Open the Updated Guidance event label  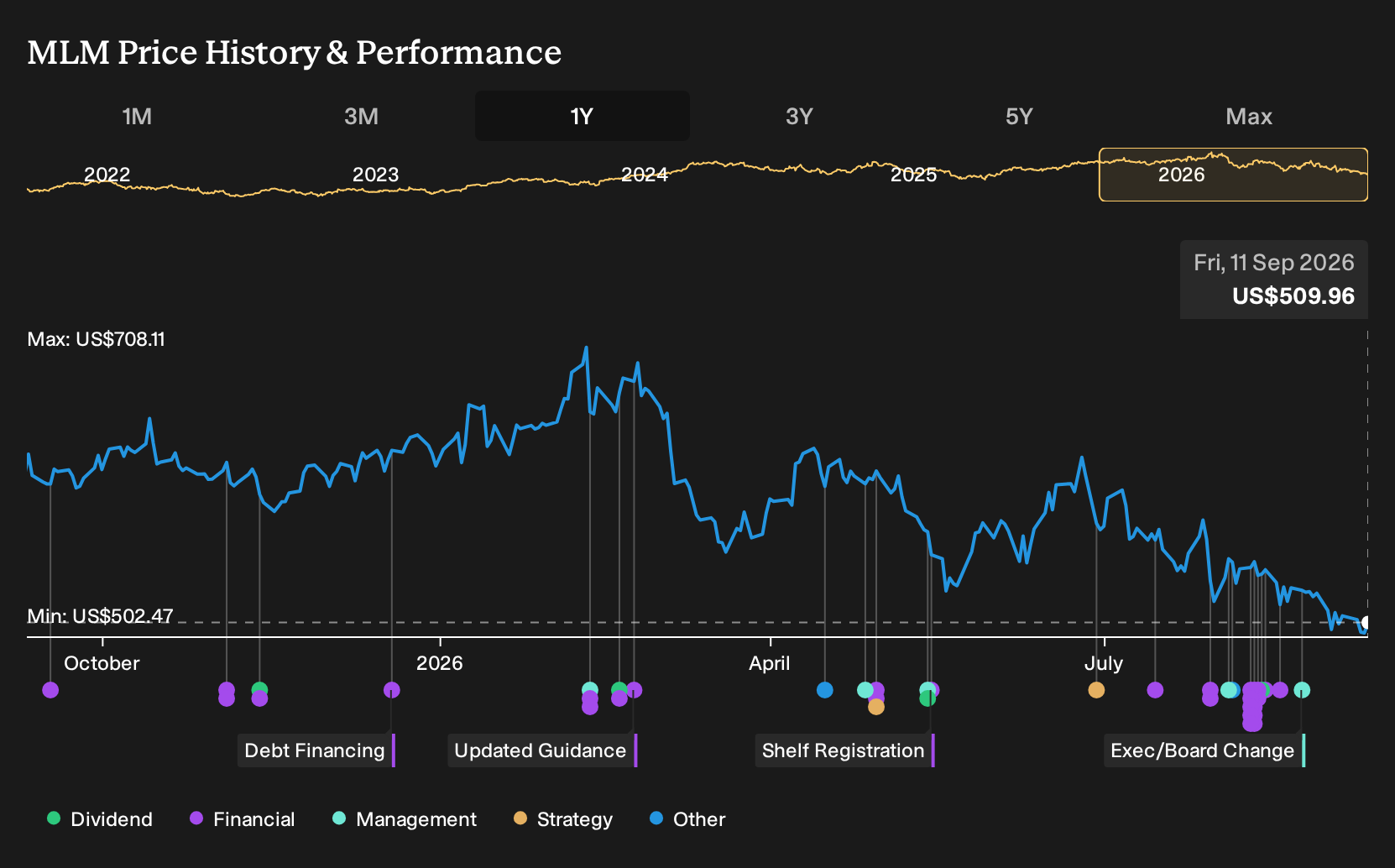(542, 750)
